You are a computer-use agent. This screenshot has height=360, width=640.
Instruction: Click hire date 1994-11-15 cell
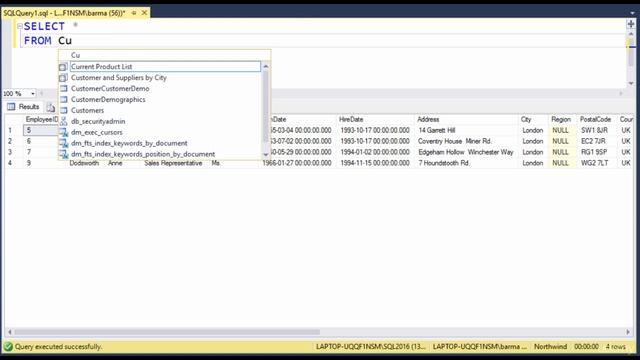tap(375, 163)
